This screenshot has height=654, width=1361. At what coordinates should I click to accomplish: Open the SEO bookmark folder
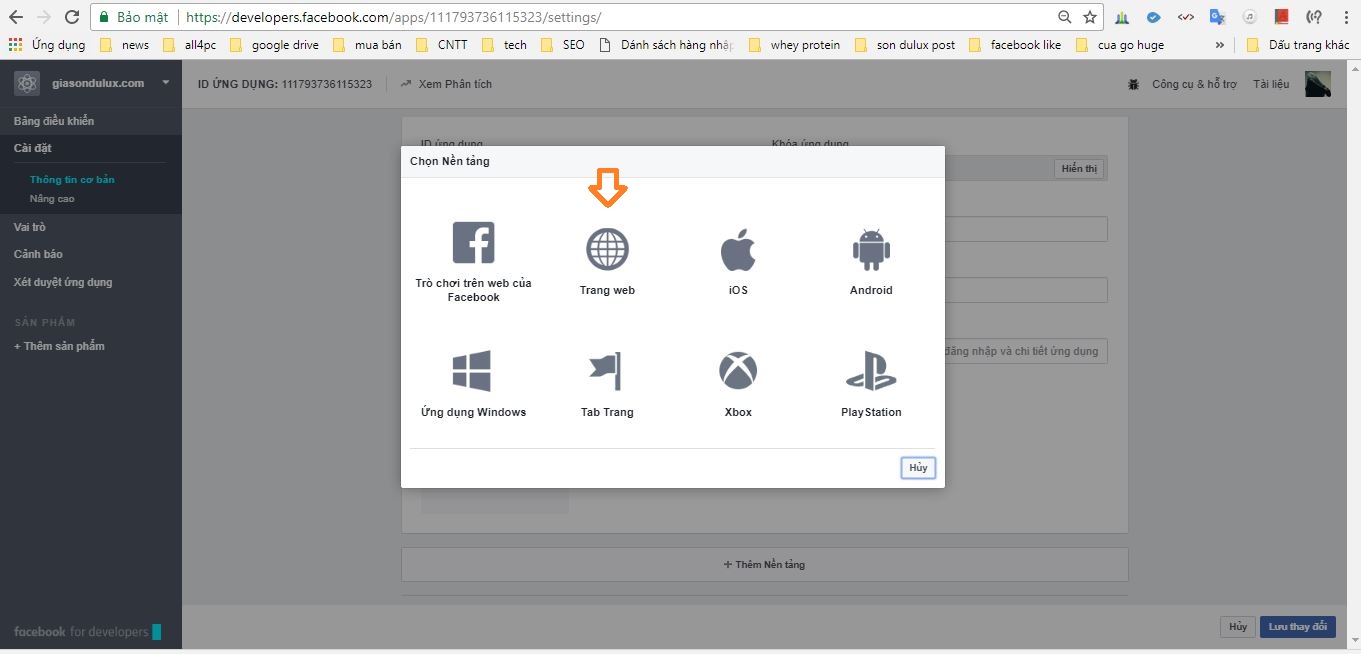563,45
